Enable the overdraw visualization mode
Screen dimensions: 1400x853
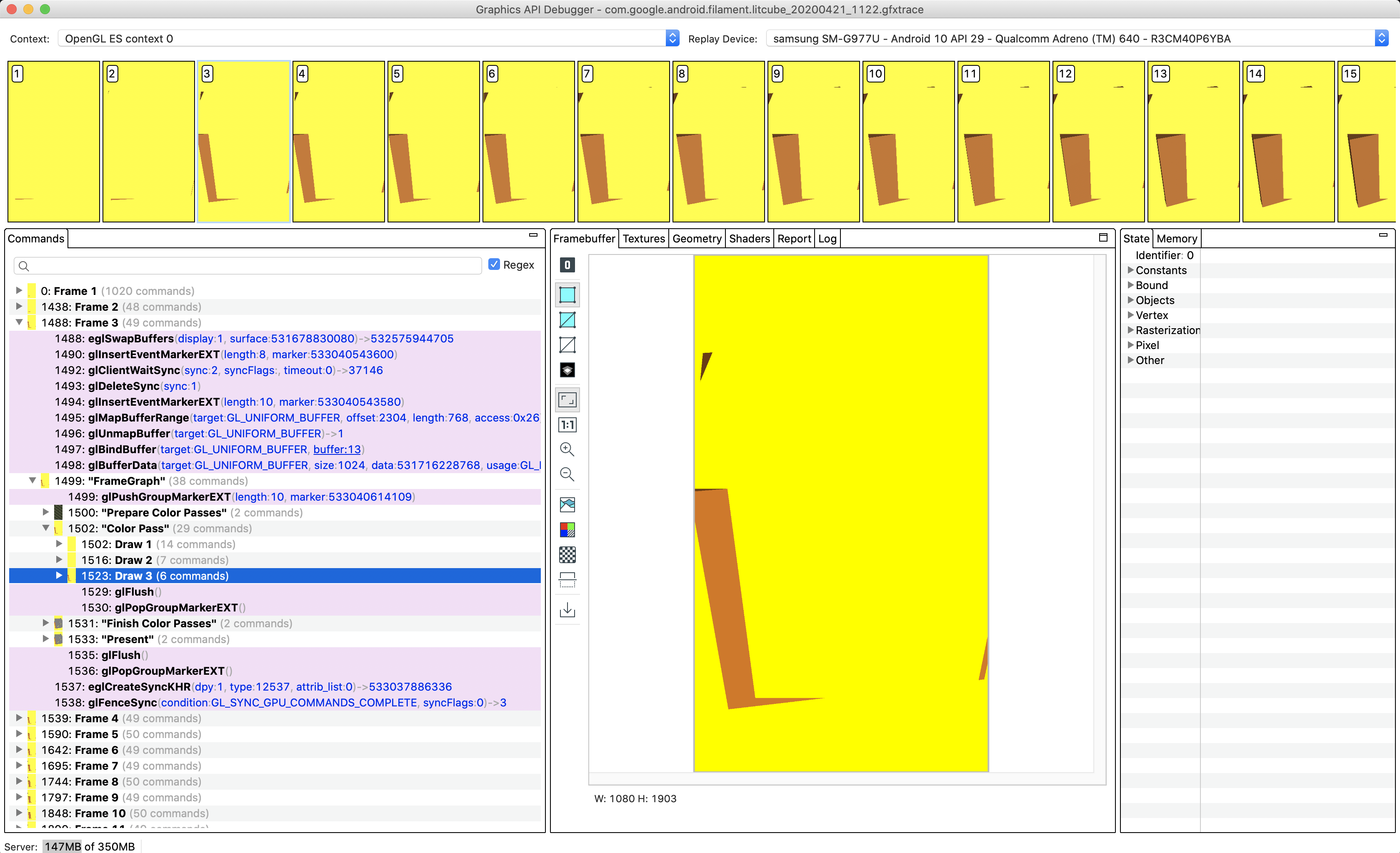[x=567, y=370]
